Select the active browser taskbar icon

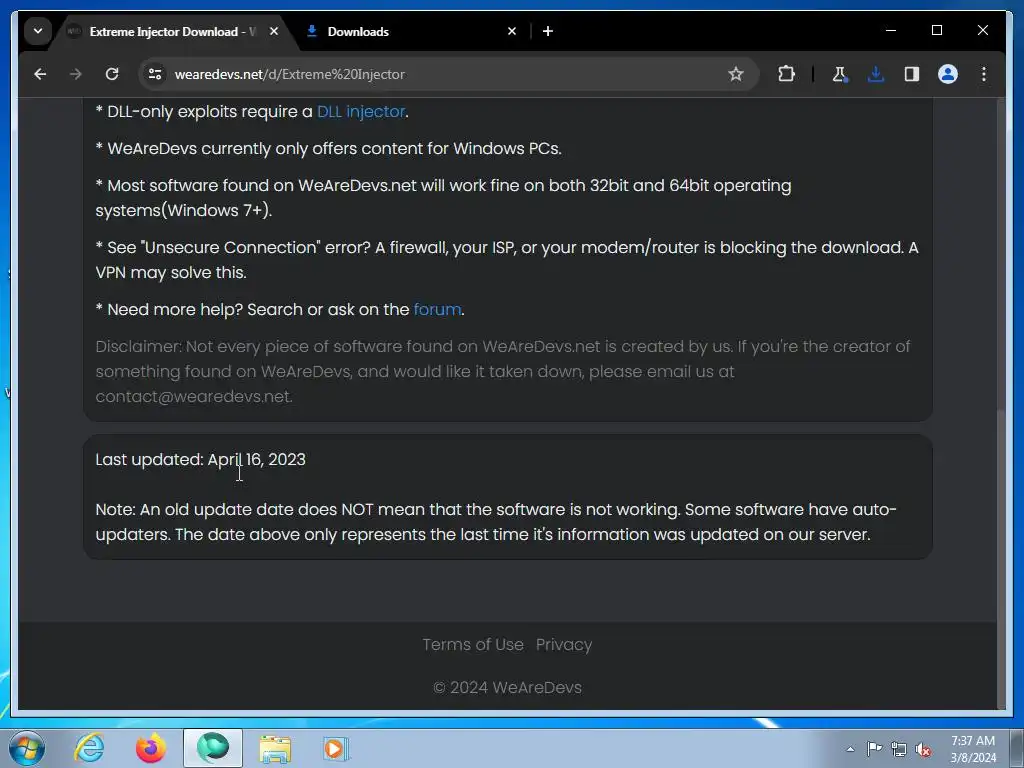point(213,748)
